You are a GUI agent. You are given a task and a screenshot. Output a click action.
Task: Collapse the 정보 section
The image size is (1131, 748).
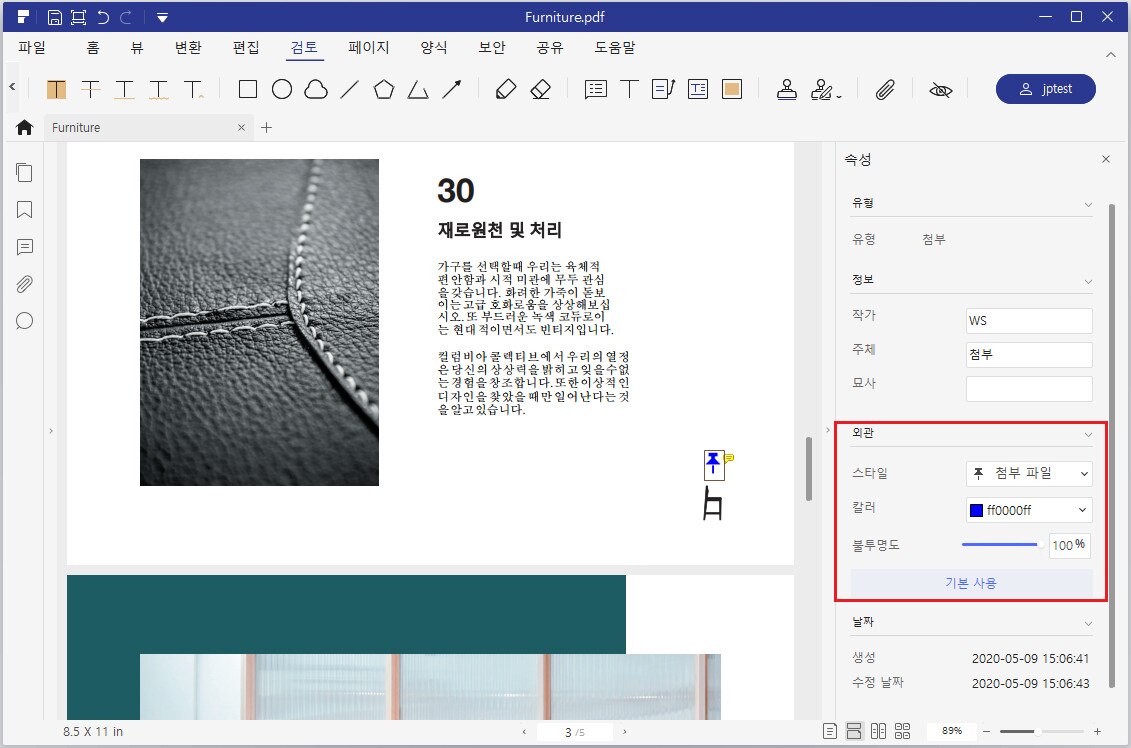click(x=1088, y=281)
